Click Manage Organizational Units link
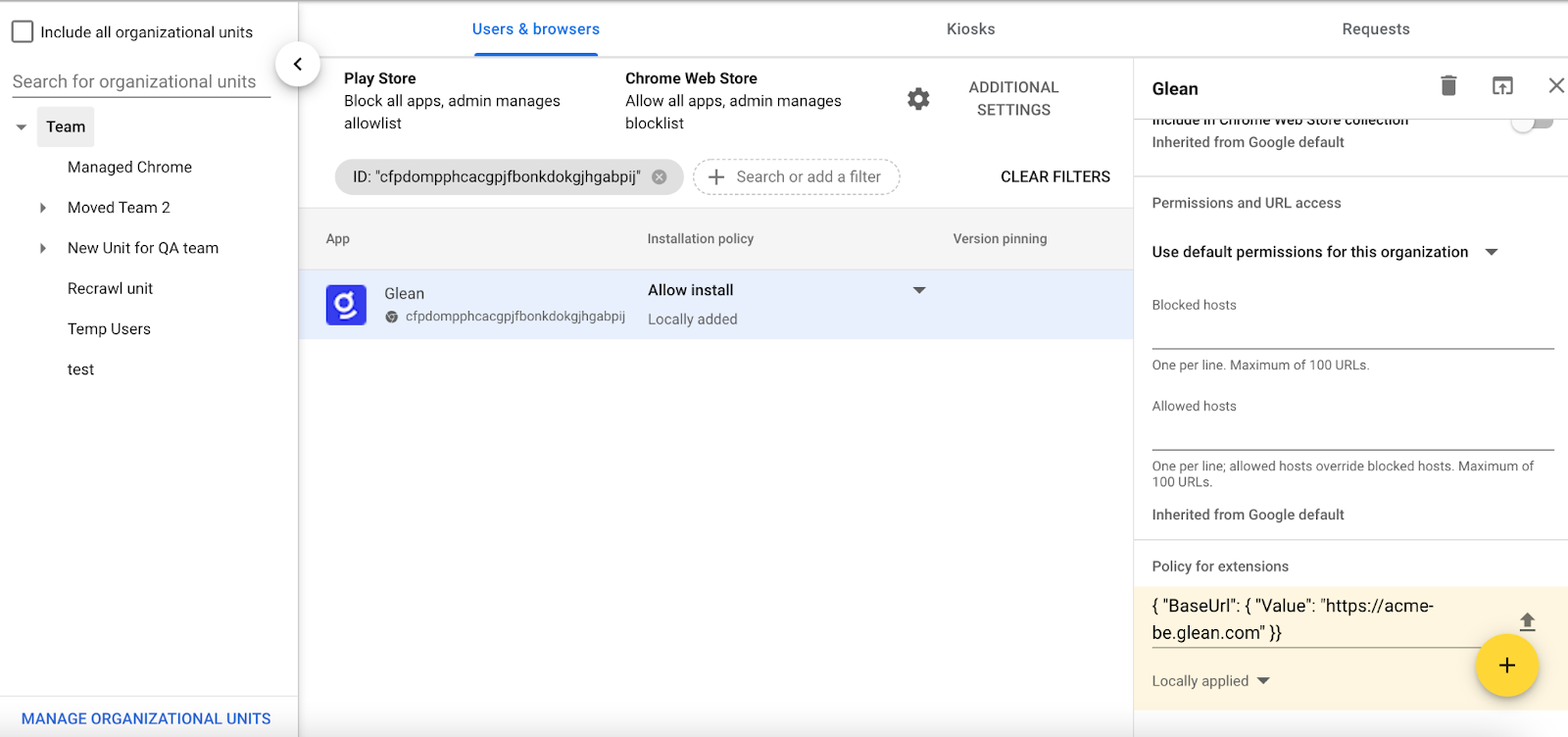The width and height of the screenshot is (1568, 737). click(x=146, y=718)
